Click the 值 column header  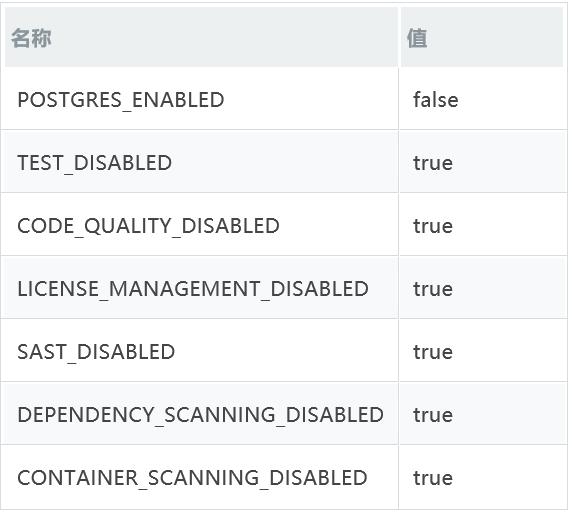point(417,38)
